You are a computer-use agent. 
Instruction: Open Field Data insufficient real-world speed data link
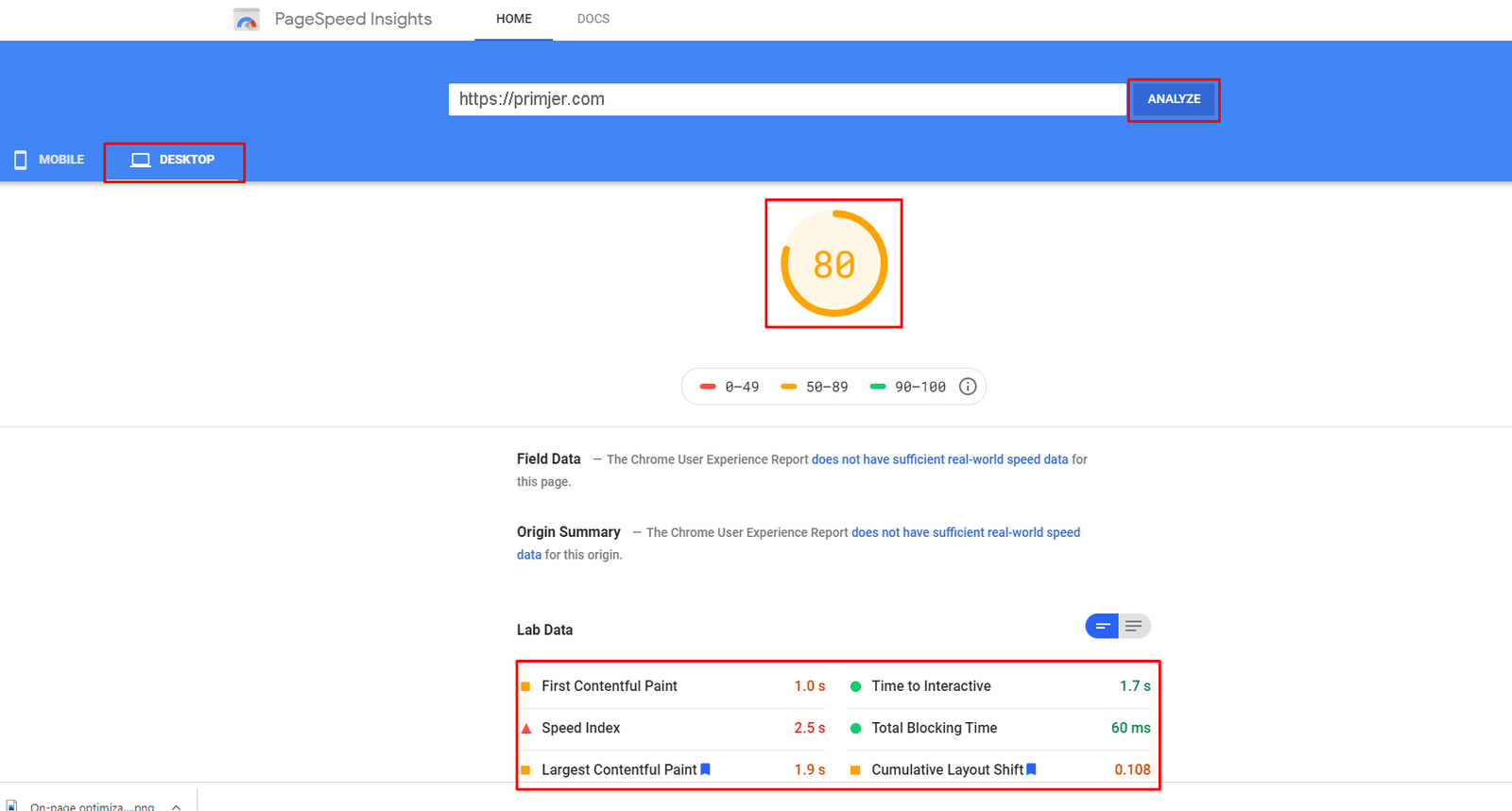939,459
